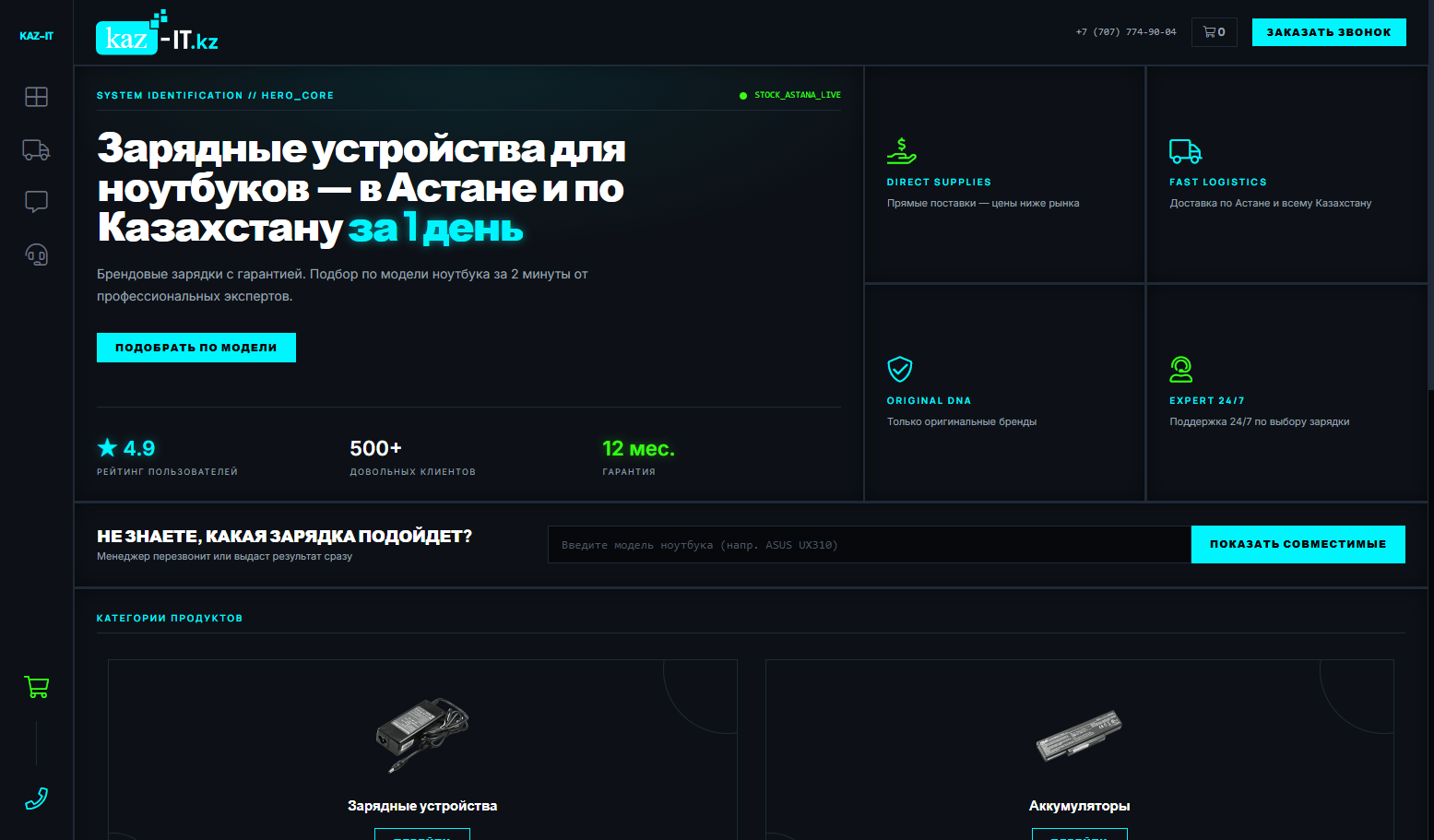This screenshot has width=1434, height=840.
Task: Click the FAST LOGISTICS heading
Action: (1218, 183)
